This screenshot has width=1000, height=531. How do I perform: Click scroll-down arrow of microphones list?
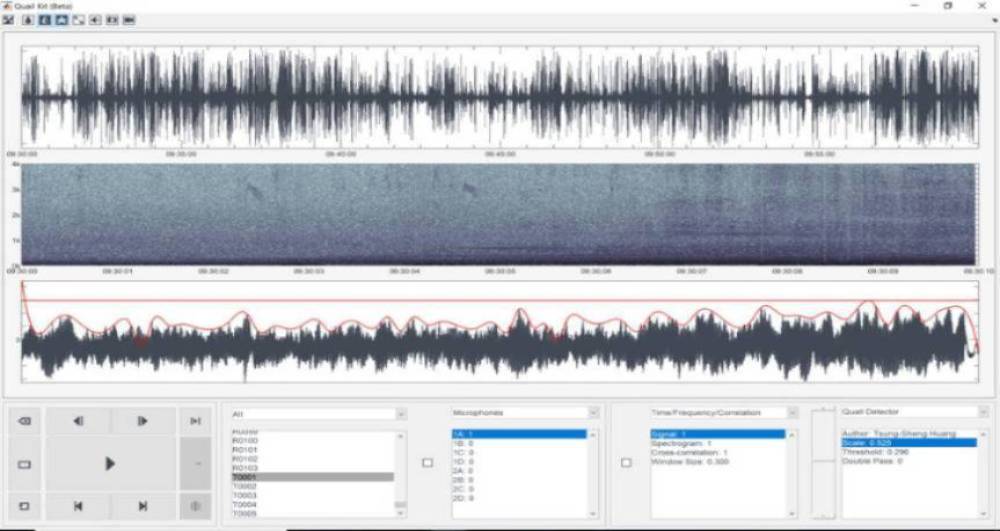pyautogui.click(x=594, y=514)
